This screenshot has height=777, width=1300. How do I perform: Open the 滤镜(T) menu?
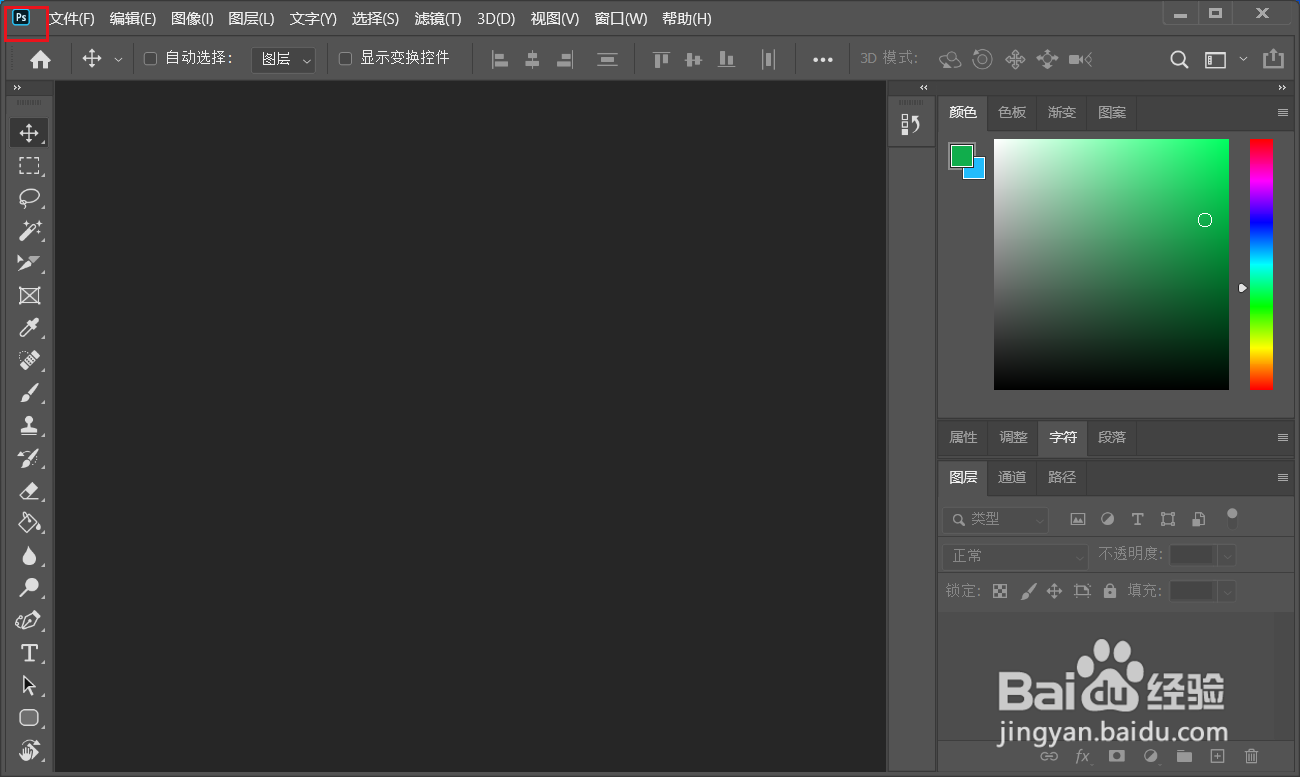click(438, 19)
